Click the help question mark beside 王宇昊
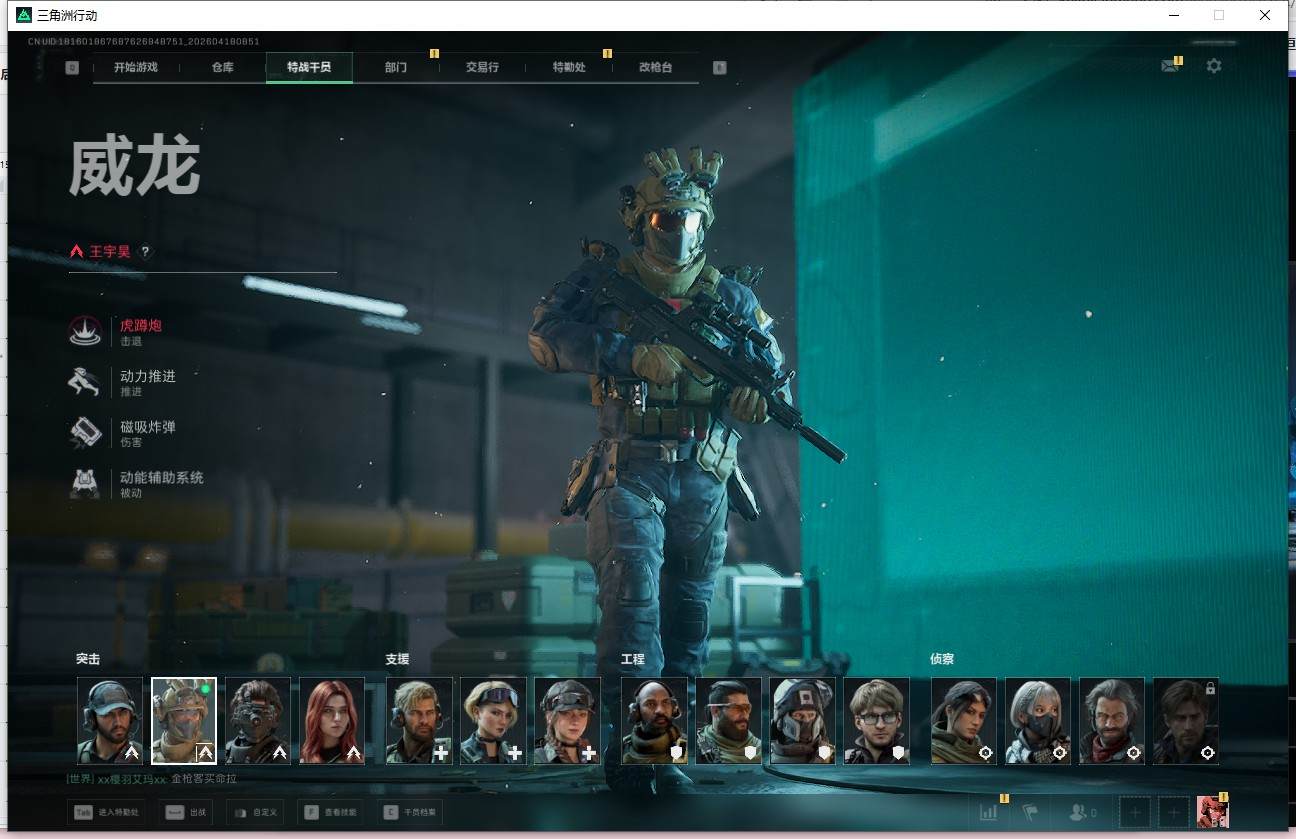The height and width of the screenshot is (839, 1296). point(145,252)
